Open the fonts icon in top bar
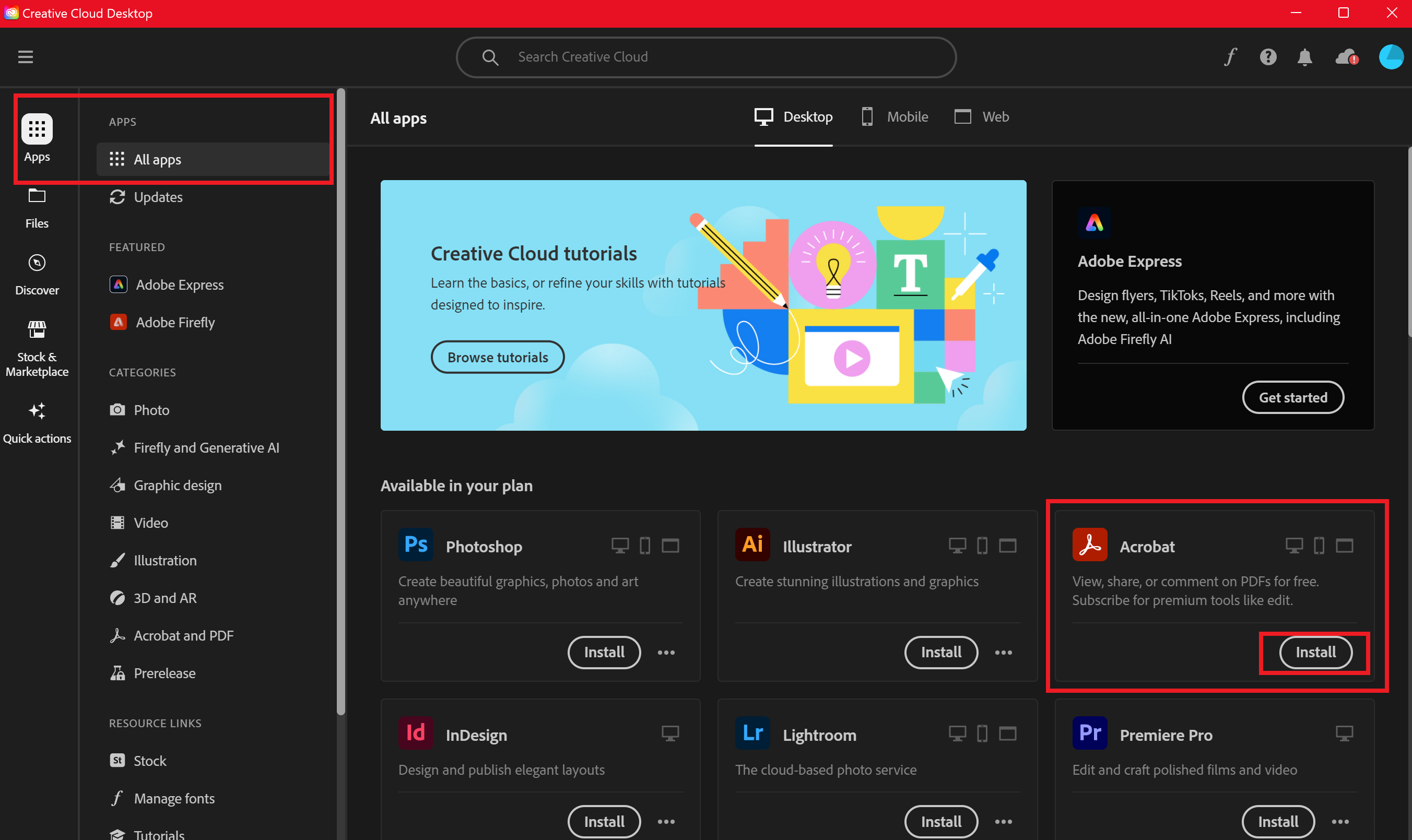This screenshot has height=840, width=1412. pyautogui.click(x=1230, y=56)
